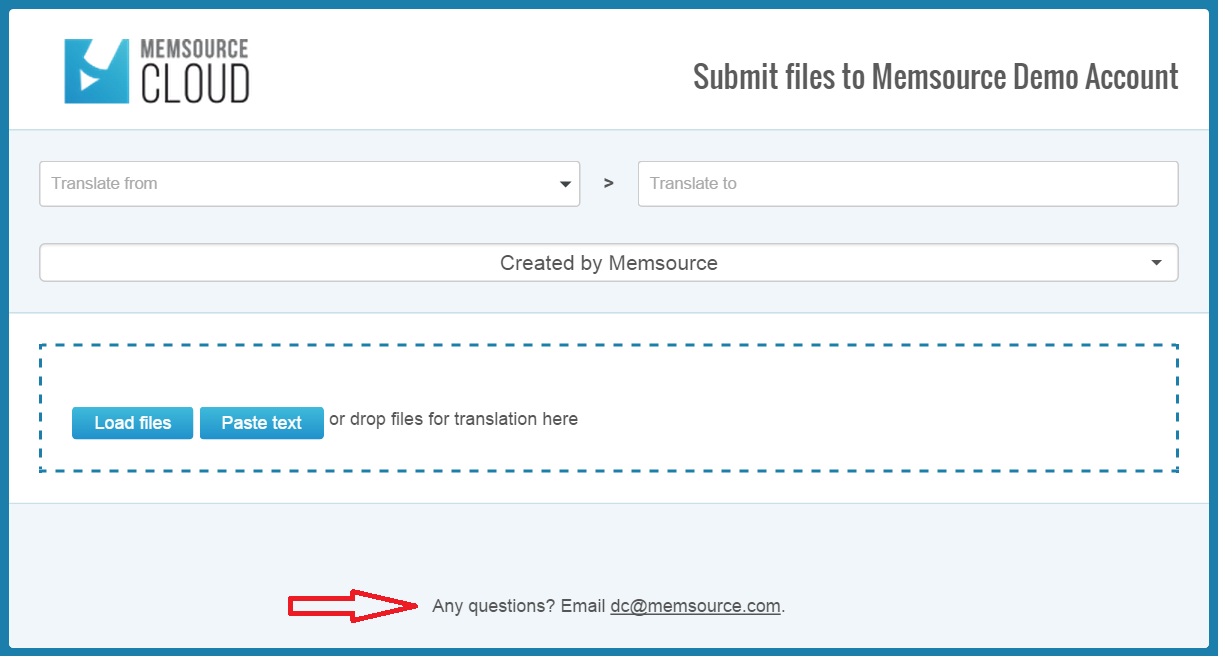Click the red arrow pointing to questions text
Image resolution: width=1218 pixels, height=656 pixels.
pos(352,605)
